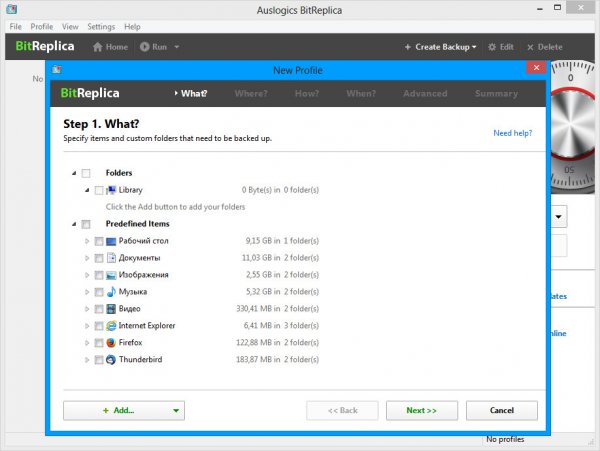The height and width of the screenshot is (451, 600).
Task: Collapse the Folders tree node
Action: [74, 173]
